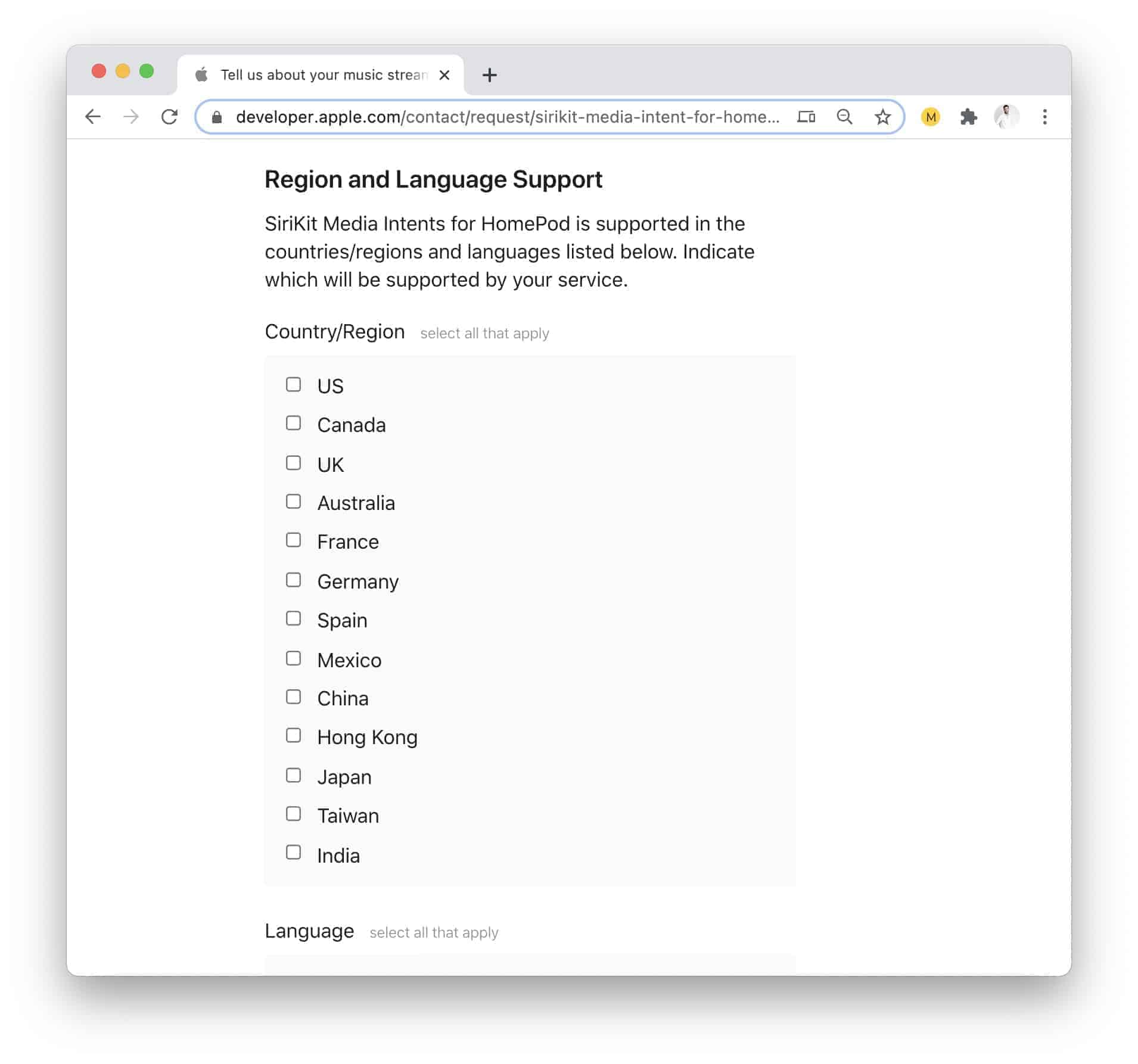Enable the Taiwan checkbox
This screenshot has height=1064, width=1138.
[x=293, y=814]
